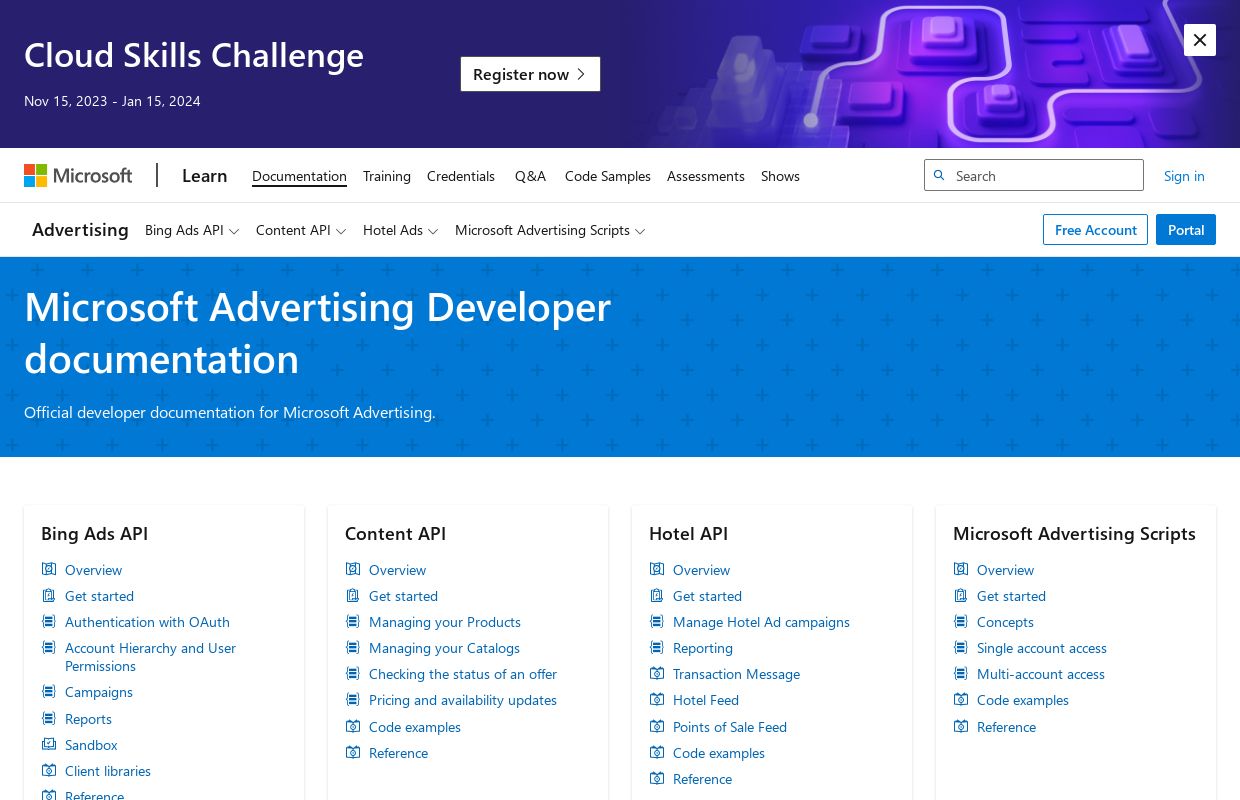Viewport: 1240px width, 800px height.
Task: Click icon beside Scripts Reference
Action: coord(961,726)
